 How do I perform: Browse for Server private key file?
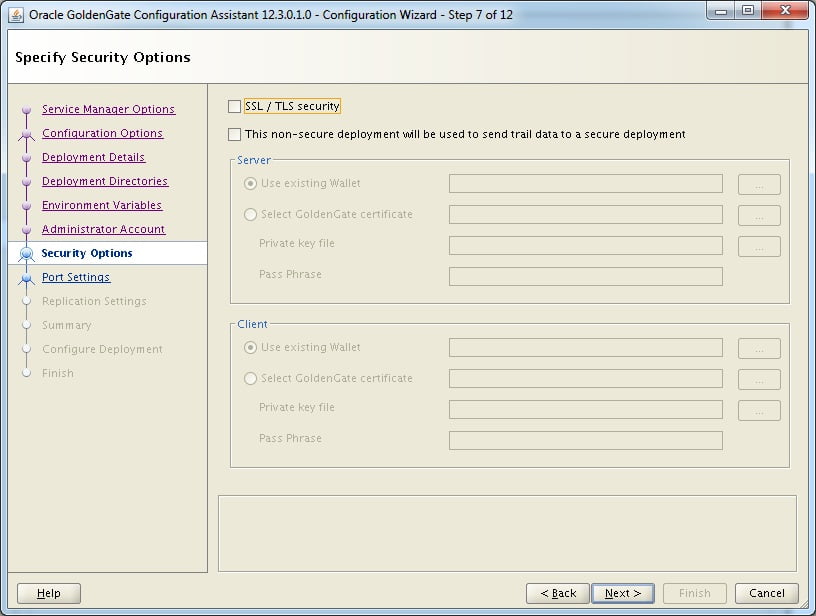(x=759, y=247)
